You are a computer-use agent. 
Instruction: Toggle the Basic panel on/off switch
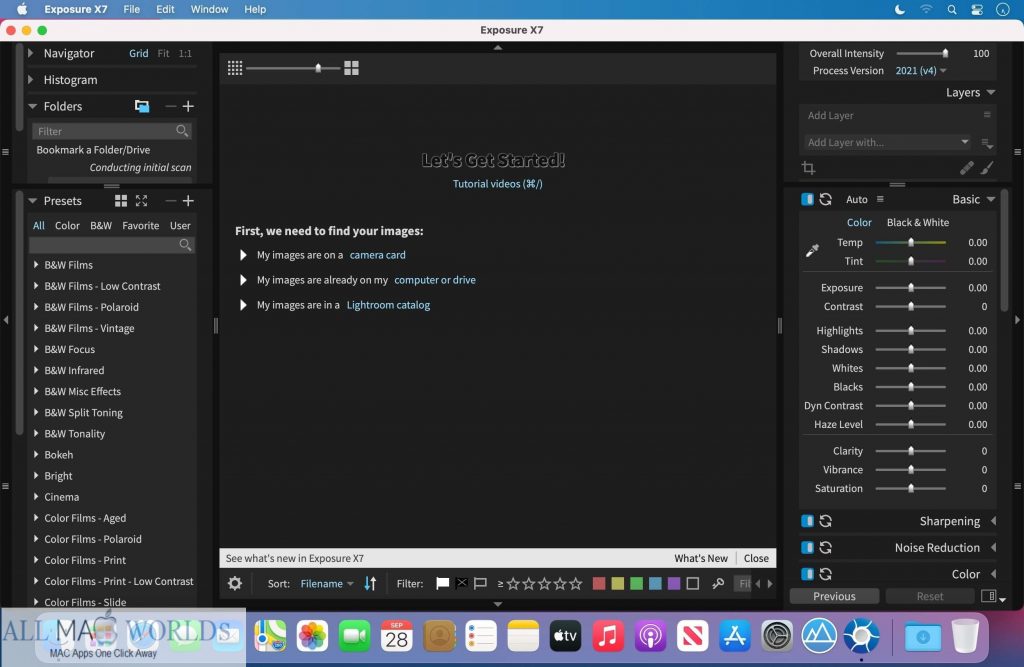coord(807,199)
